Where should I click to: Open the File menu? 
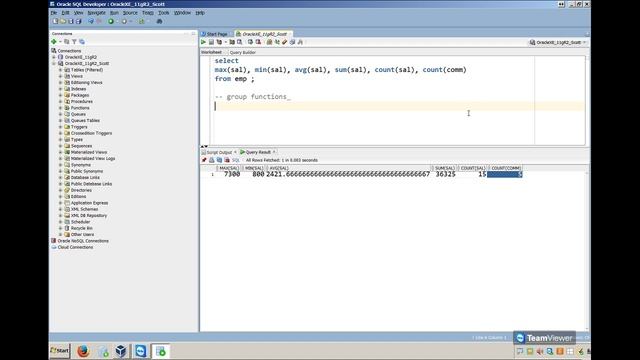[x=53, y=13]
